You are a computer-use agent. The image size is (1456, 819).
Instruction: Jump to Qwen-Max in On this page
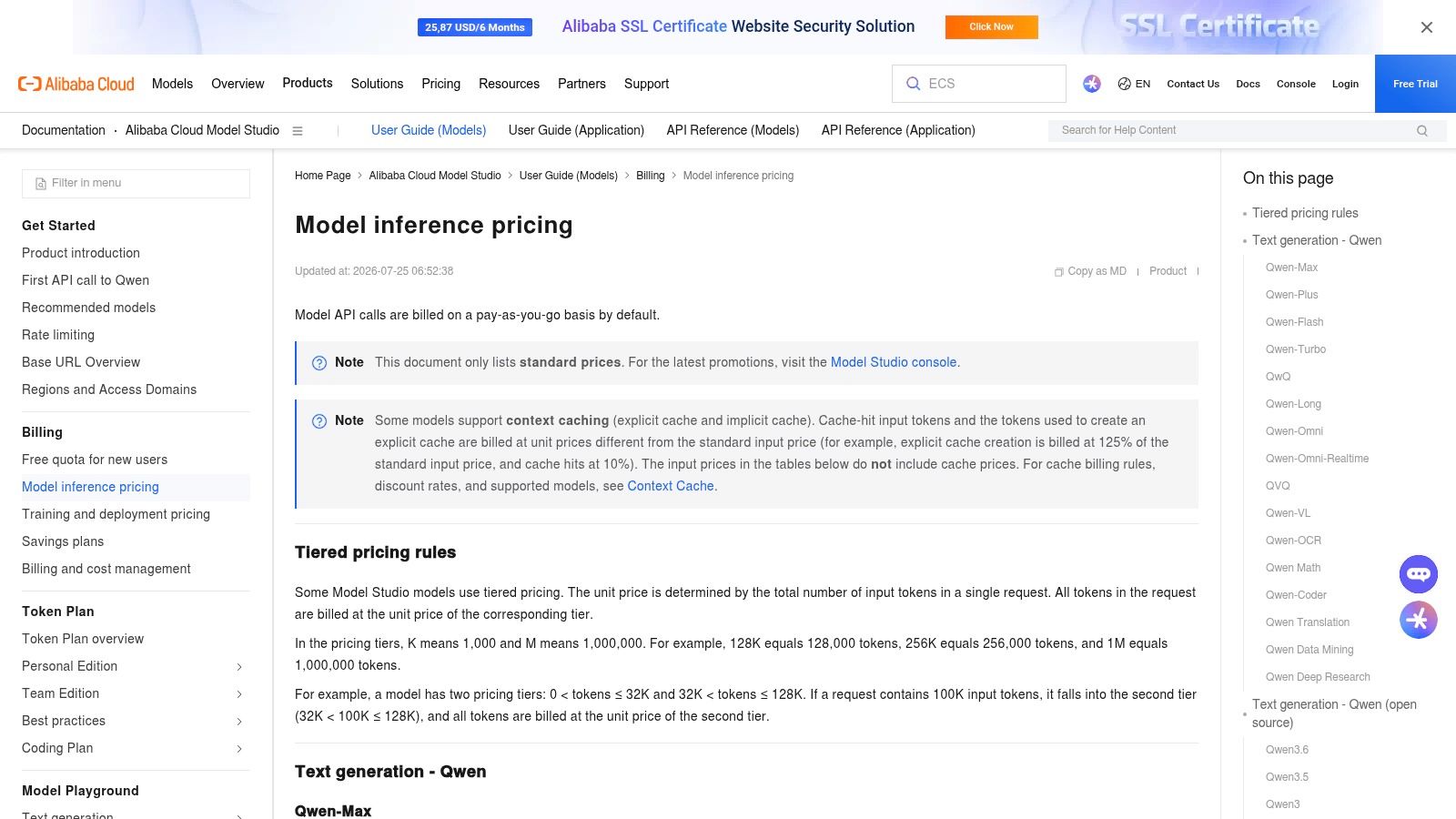[1291, 268]
